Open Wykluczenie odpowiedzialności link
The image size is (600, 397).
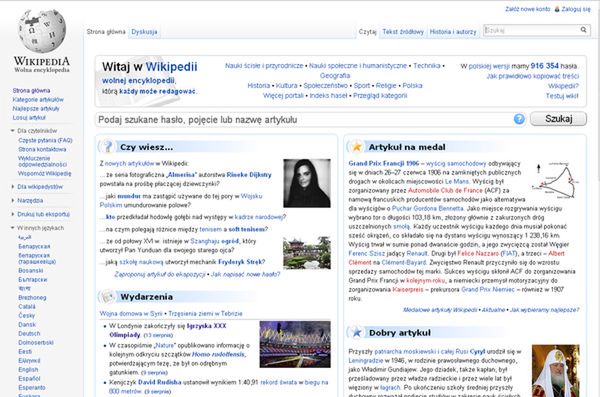[x=42, y=161]
